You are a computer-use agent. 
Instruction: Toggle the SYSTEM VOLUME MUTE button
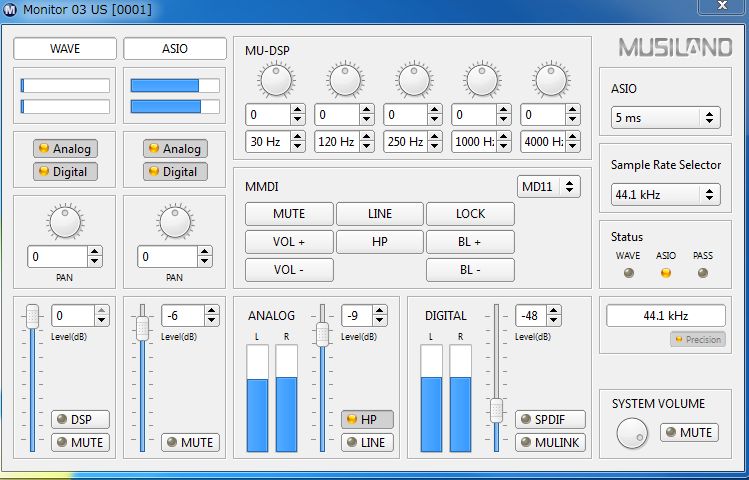pyautogui.click(x=689, y=432)
